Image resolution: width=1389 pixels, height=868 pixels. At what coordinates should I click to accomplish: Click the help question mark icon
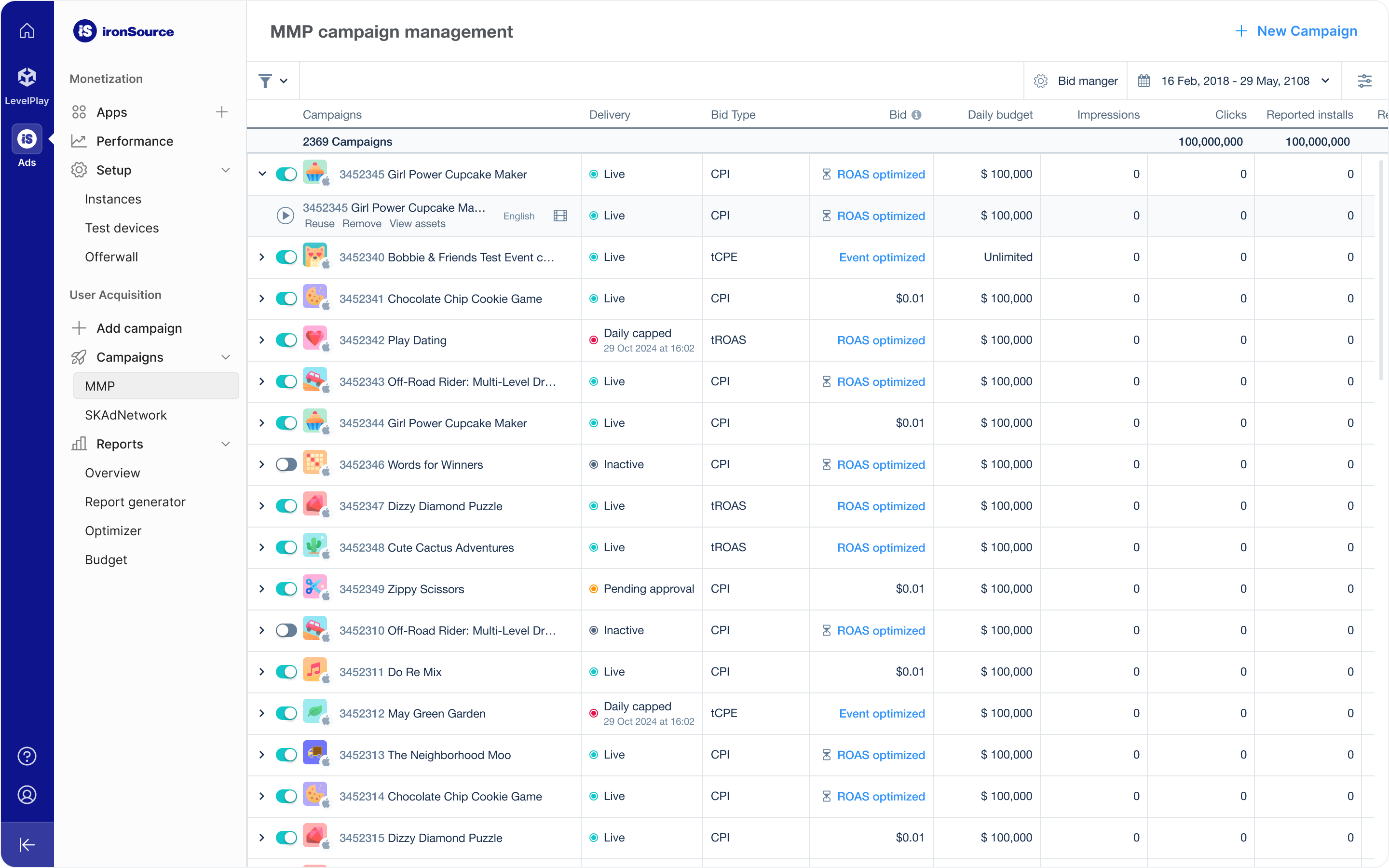click(27, 756)
